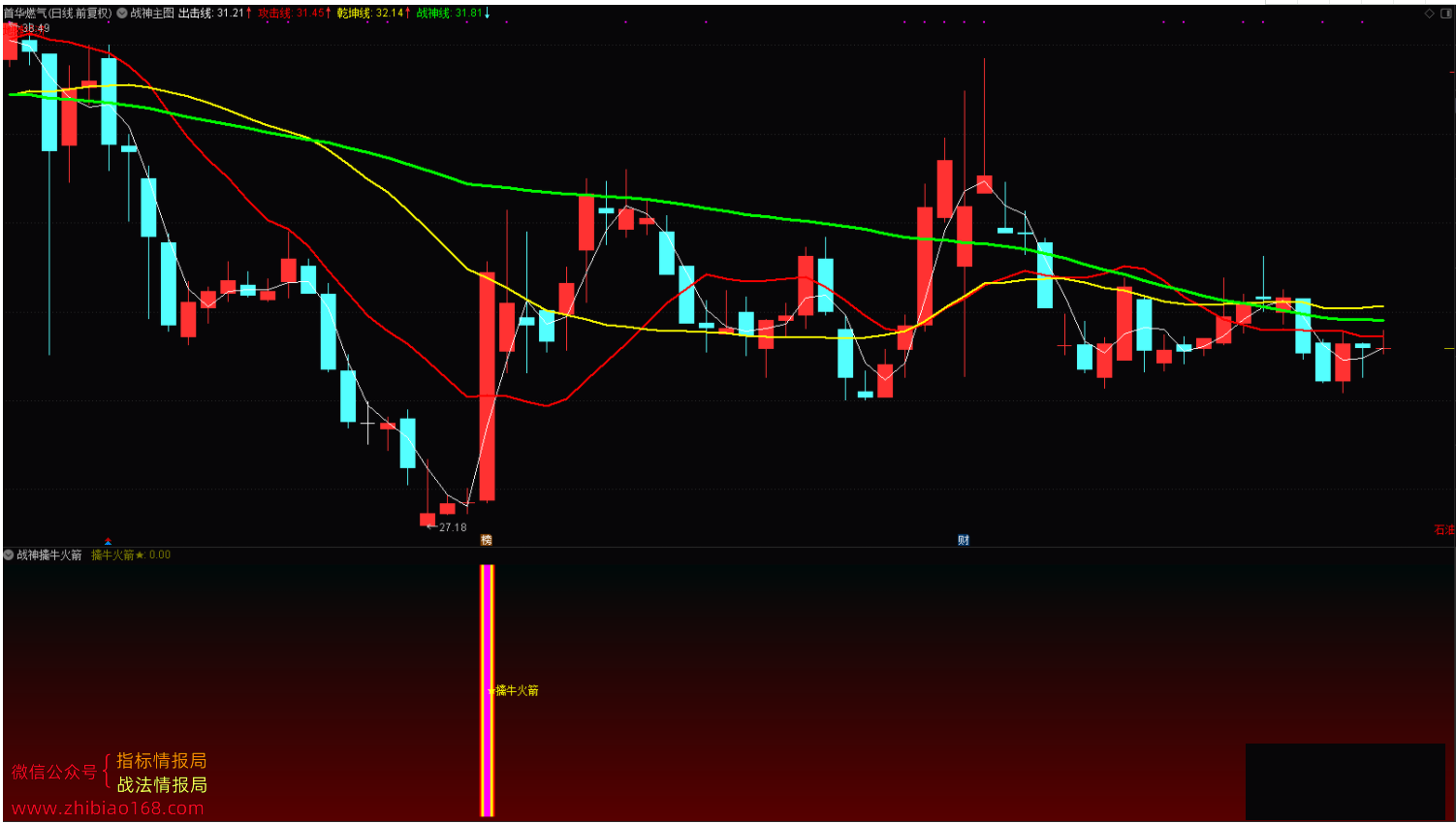Open the 战神主图 indicator dropdown arrow
The image size is (1456, 824).
pyautogui.click(x=121, y=14)
